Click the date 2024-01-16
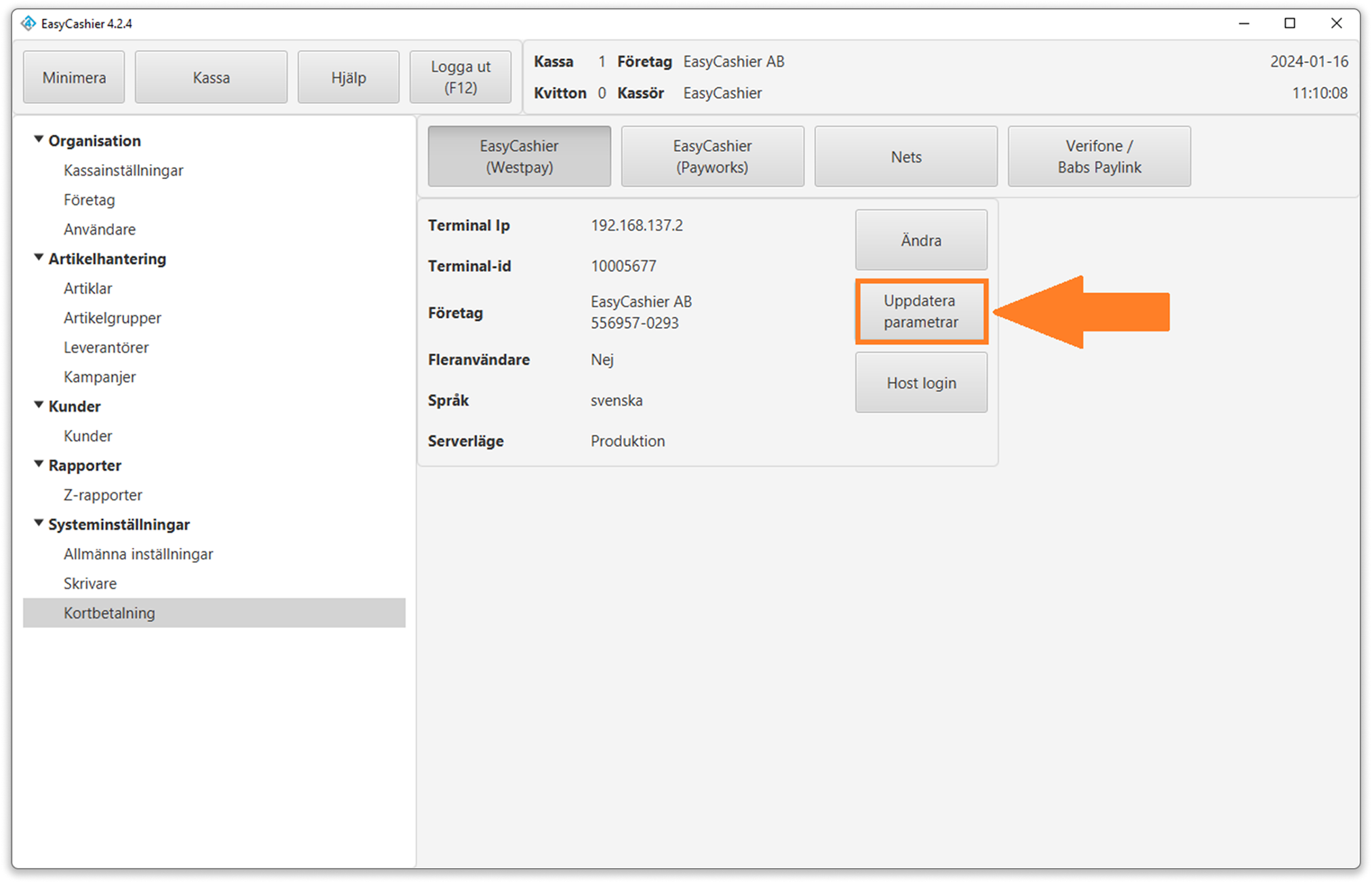This screenshot has height=883, width=1372. (x=1309, y=61)
